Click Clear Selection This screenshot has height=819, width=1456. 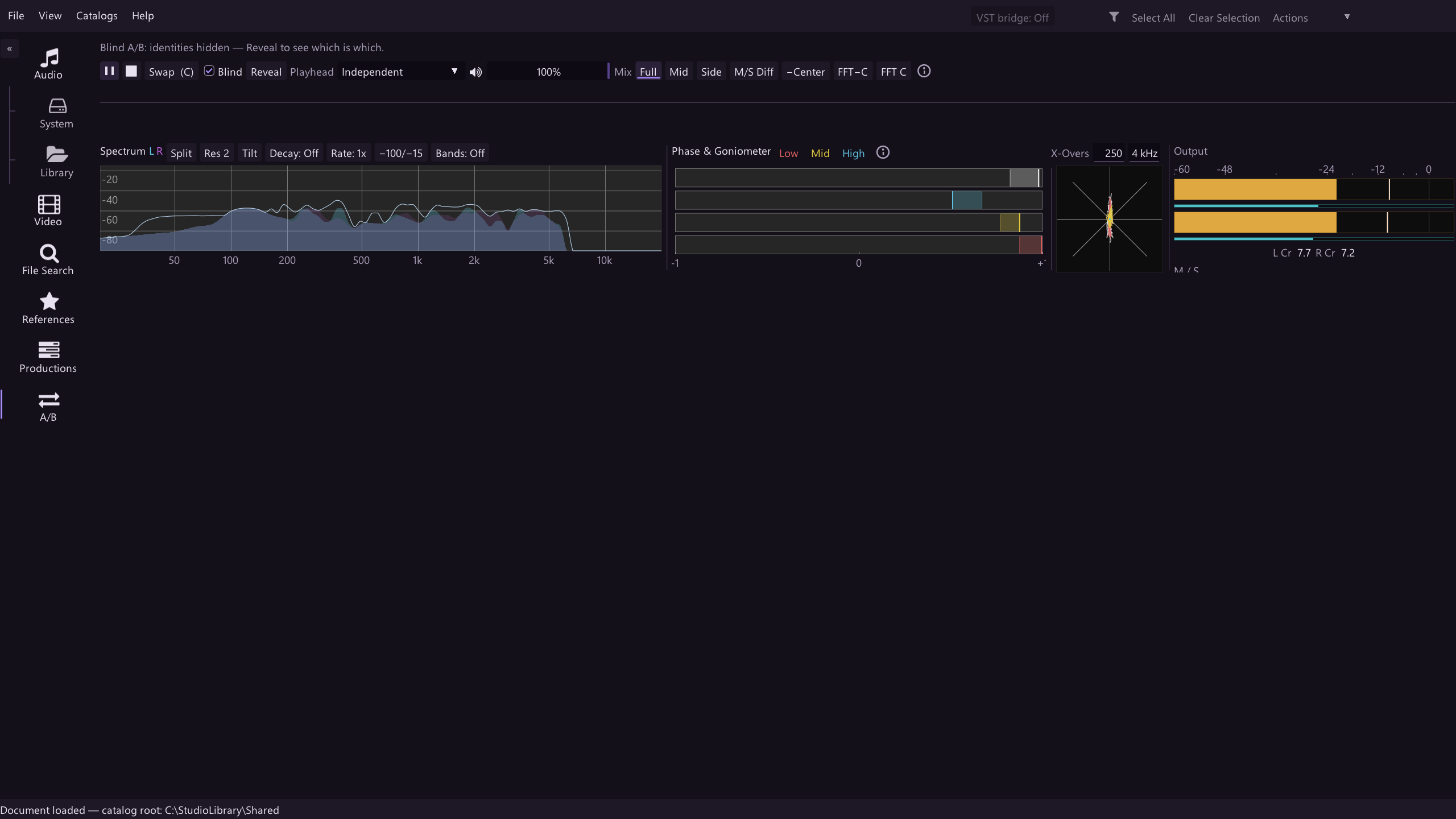point(1224,18)
